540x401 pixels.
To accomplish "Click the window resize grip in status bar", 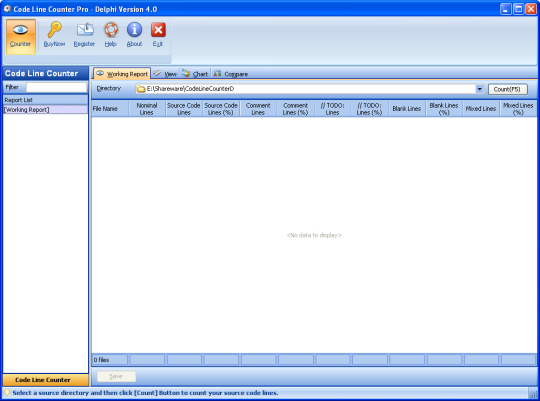I will (x=533, y=393).
